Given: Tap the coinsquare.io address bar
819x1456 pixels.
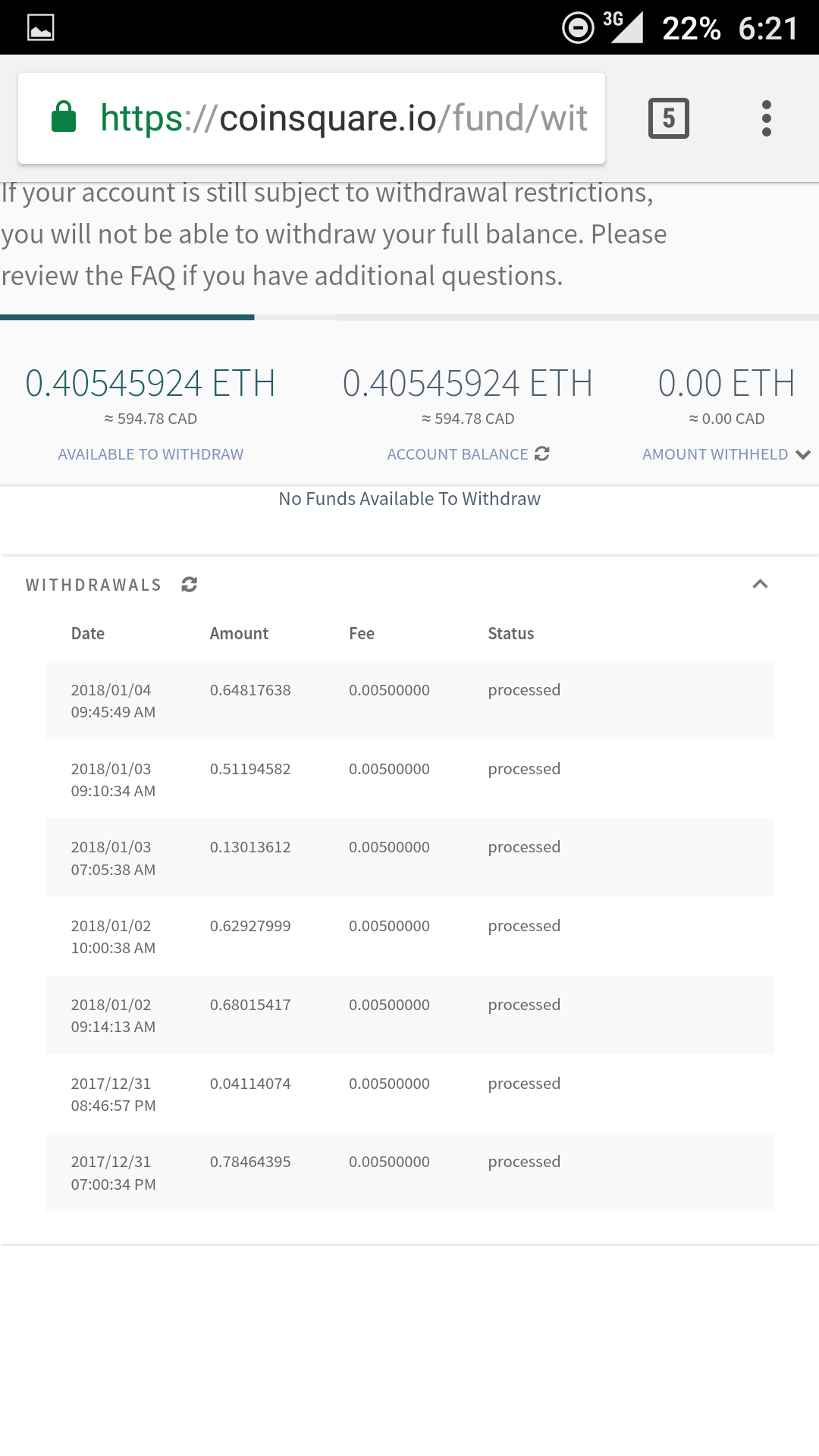Looking at the screenshot, I should (x=312, y=118).
